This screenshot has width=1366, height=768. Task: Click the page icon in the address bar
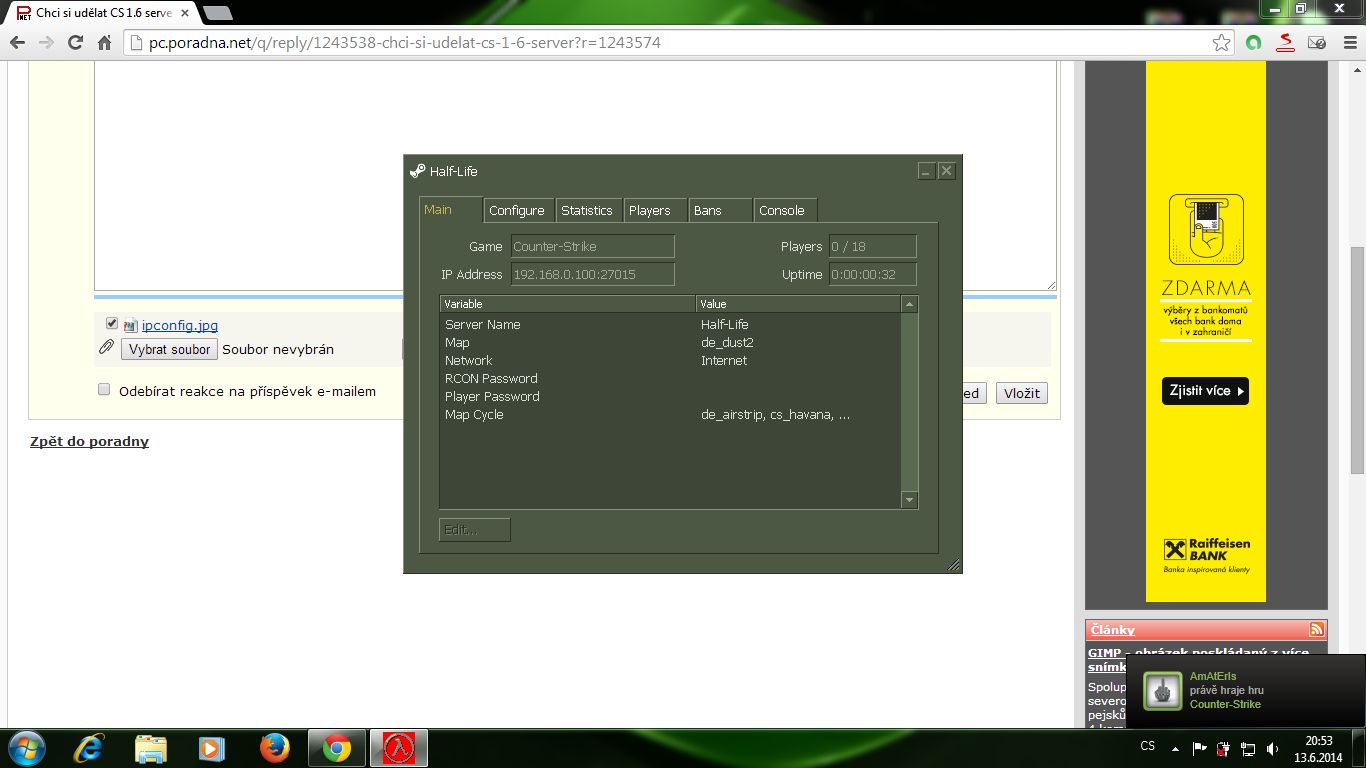click(x=137, y=43)
